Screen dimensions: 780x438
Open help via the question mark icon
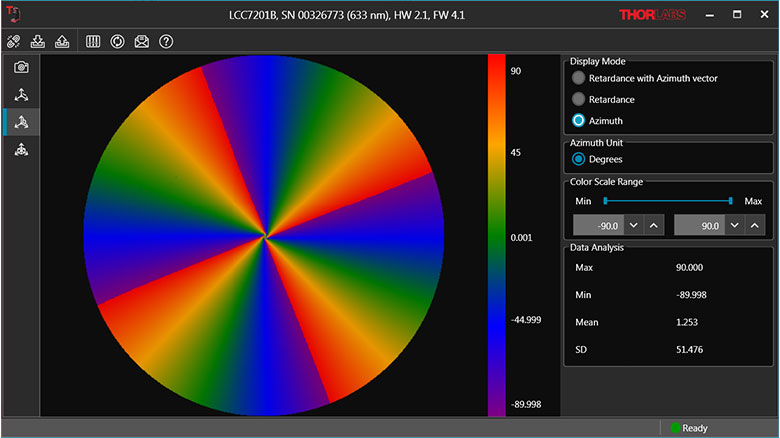166,41
